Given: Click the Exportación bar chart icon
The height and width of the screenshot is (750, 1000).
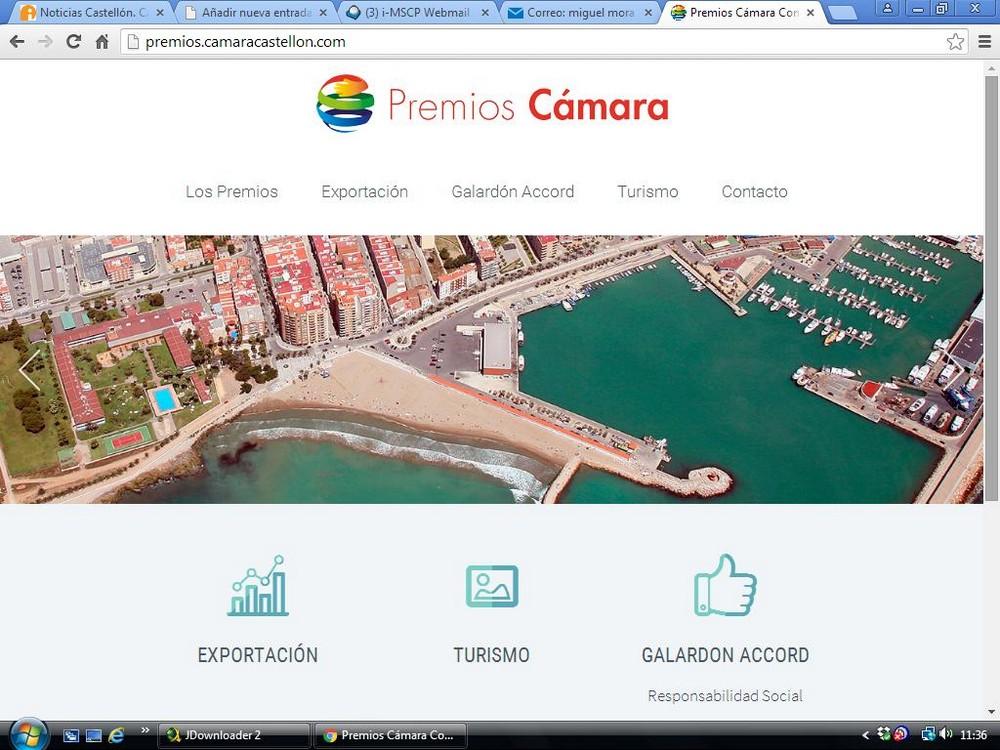Looking at the screenshot, I should 257,586.
